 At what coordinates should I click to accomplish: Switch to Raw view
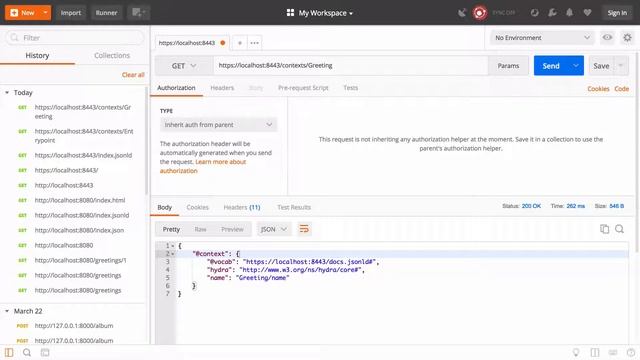pyautogui.click(x=200, y=229)
